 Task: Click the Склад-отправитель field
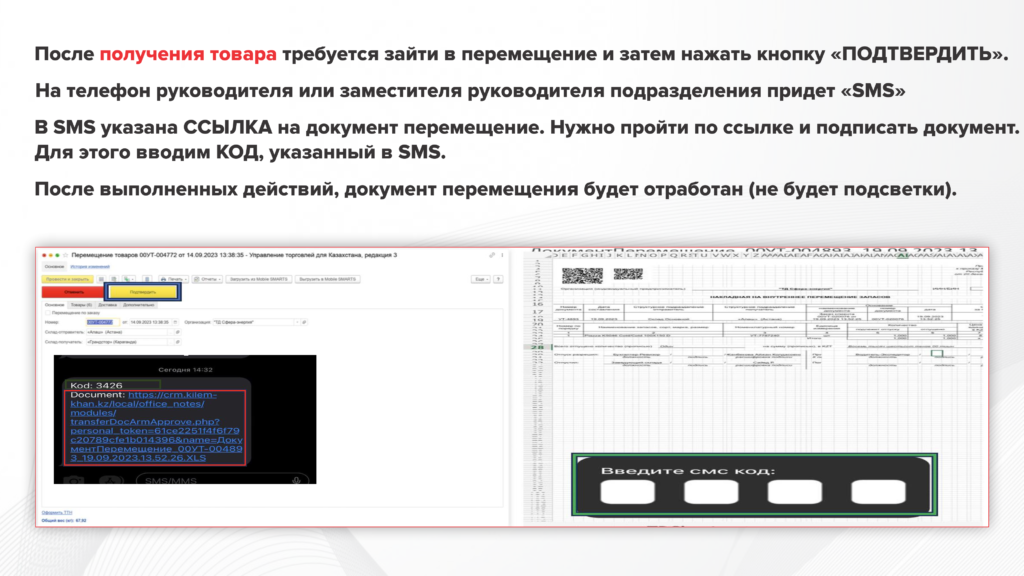click(x=129, y=332)
